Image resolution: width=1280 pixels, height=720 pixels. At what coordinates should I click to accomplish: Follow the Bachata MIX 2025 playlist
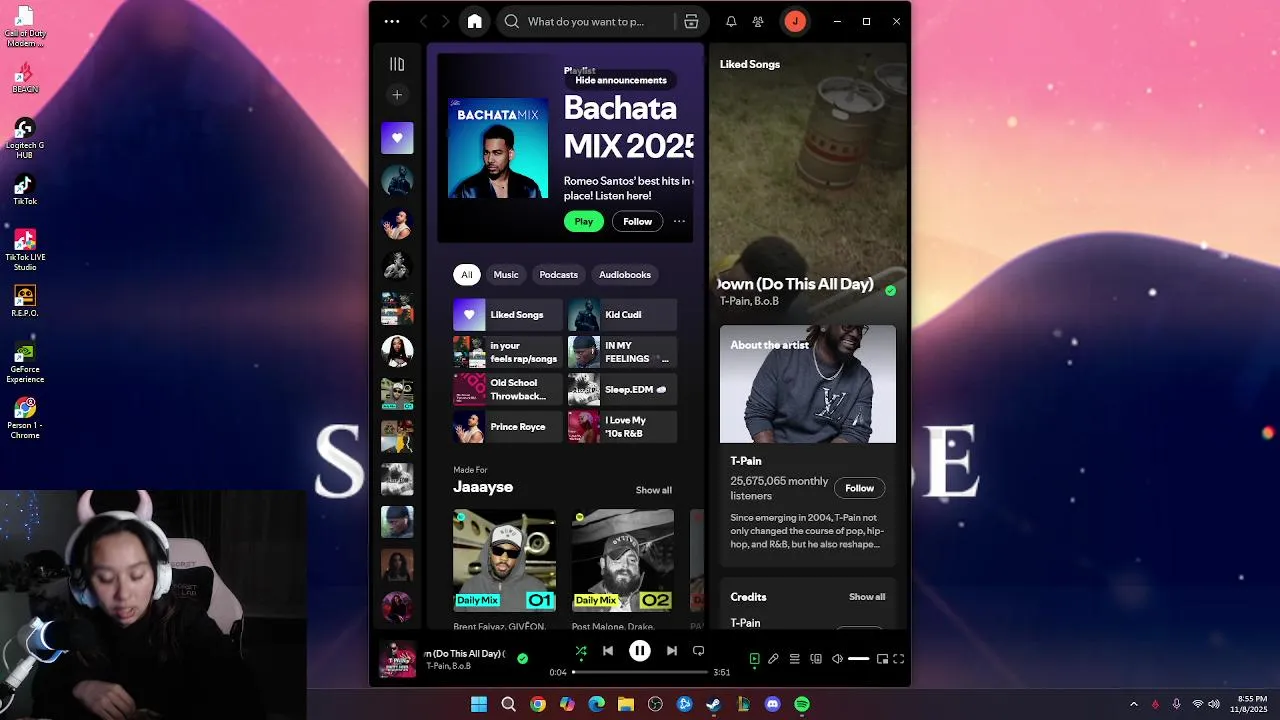[637, 221]
